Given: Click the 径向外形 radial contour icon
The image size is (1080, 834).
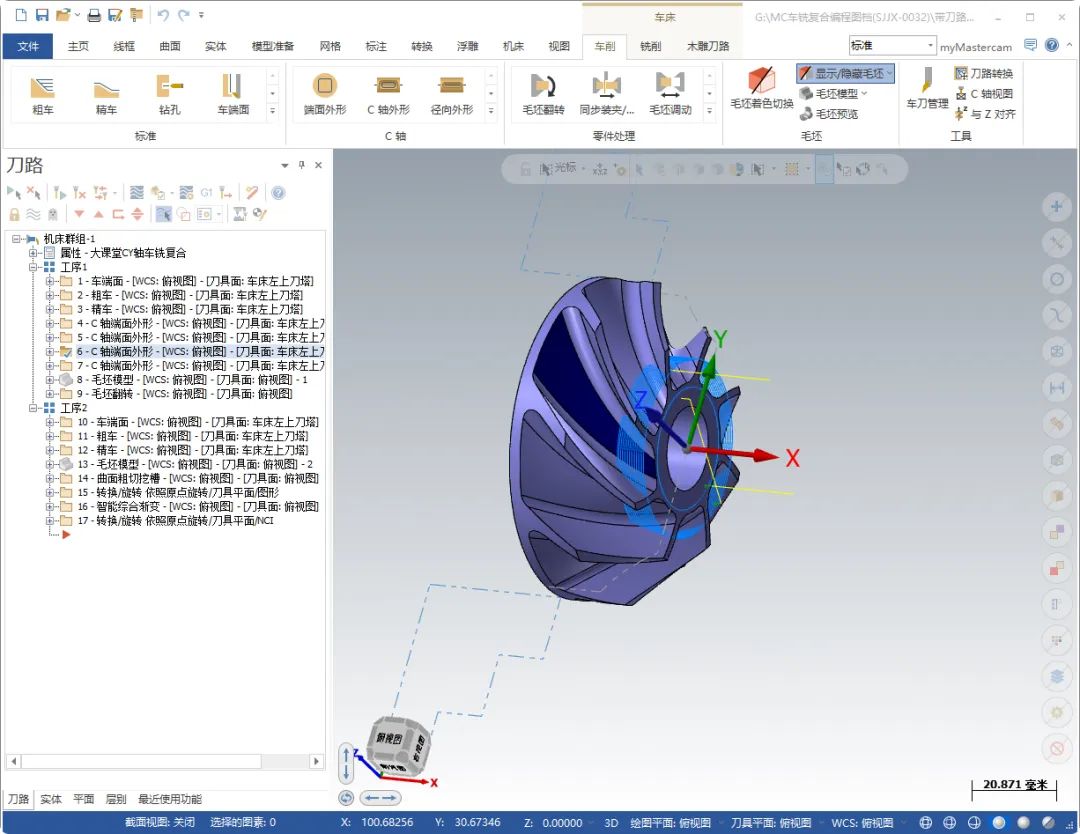Looking at the screenshot, I should pos(451,93).
